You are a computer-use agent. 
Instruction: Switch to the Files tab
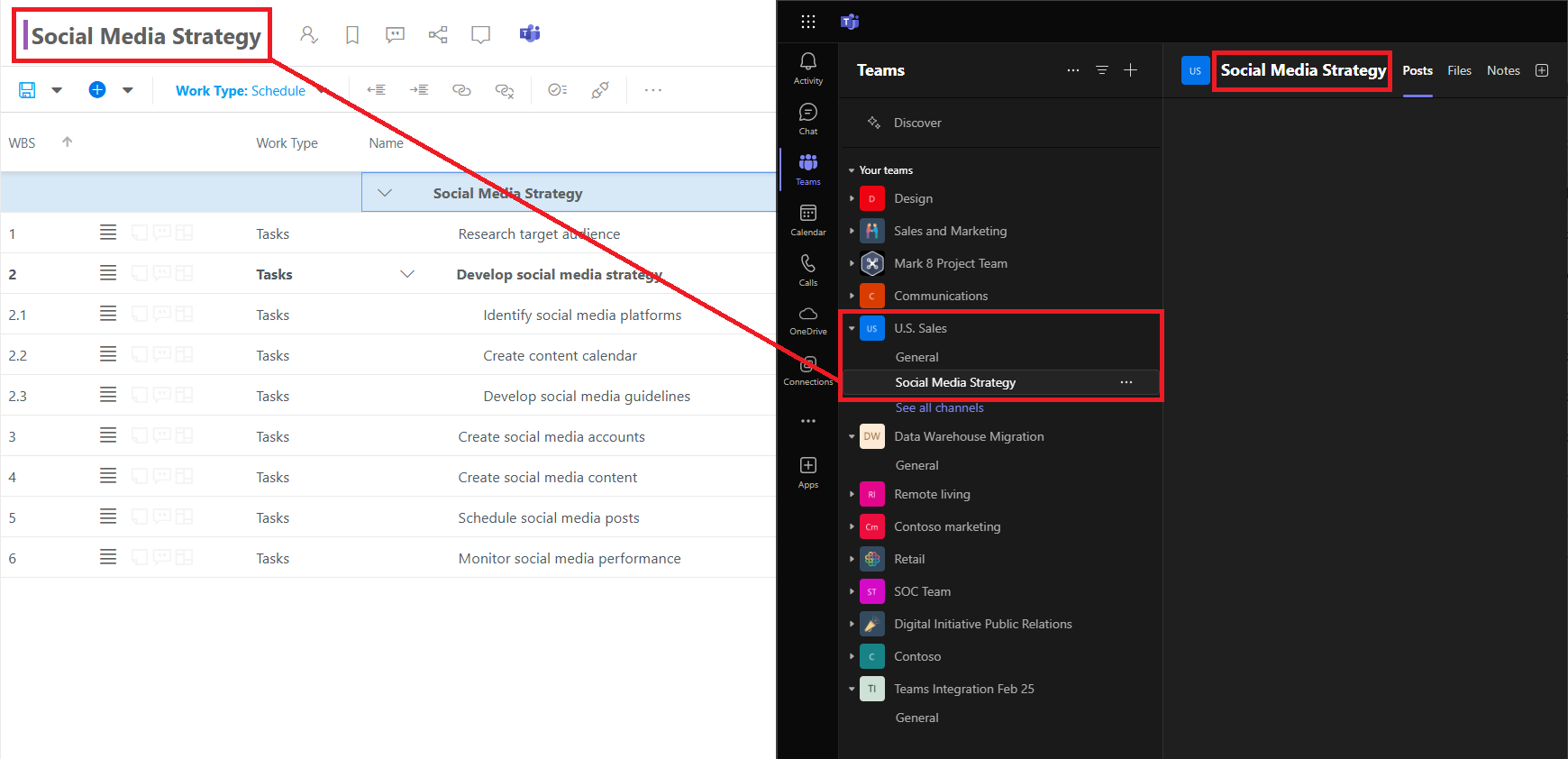[x=1459, y=70]
